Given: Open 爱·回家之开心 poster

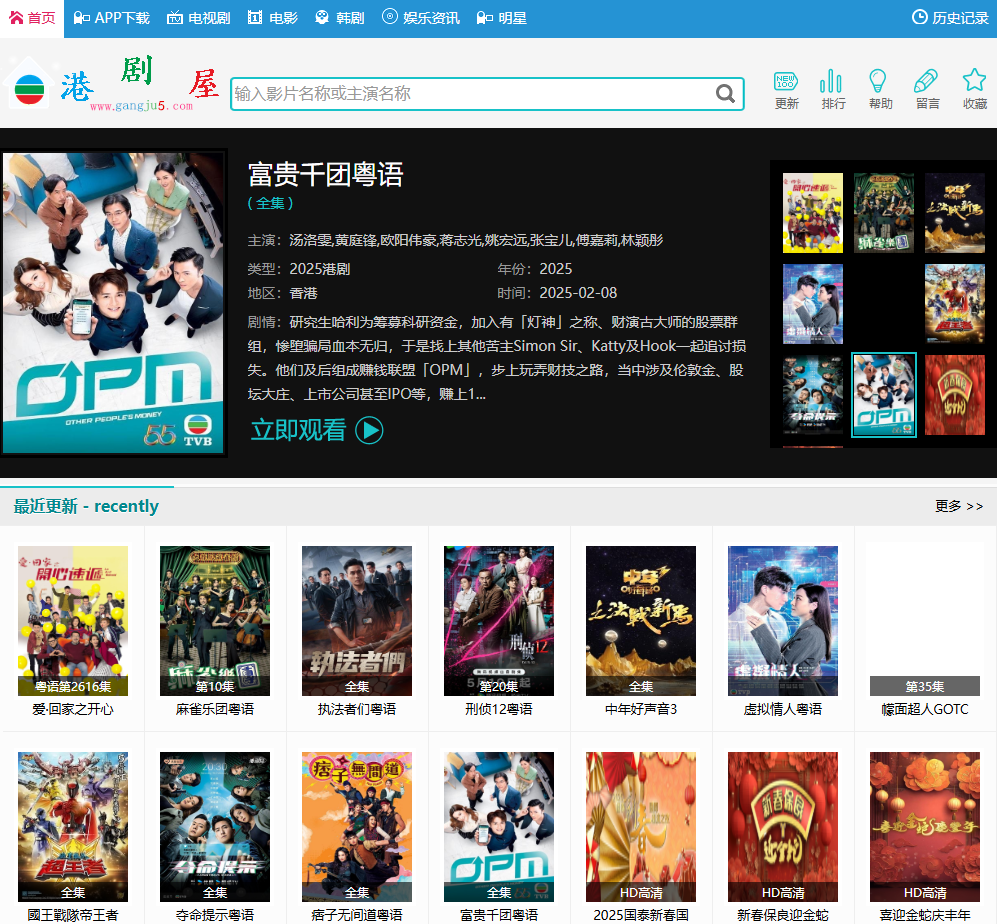Looking at the screenshot, I should 72,621.
